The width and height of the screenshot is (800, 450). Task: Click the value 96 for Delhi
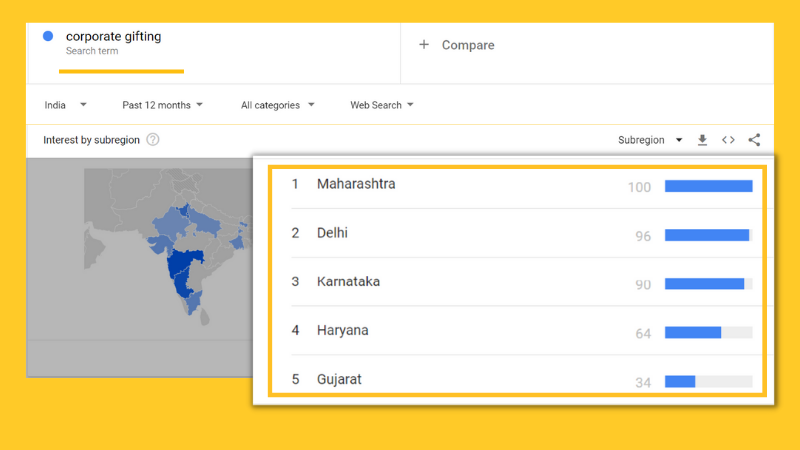point(643,236)
